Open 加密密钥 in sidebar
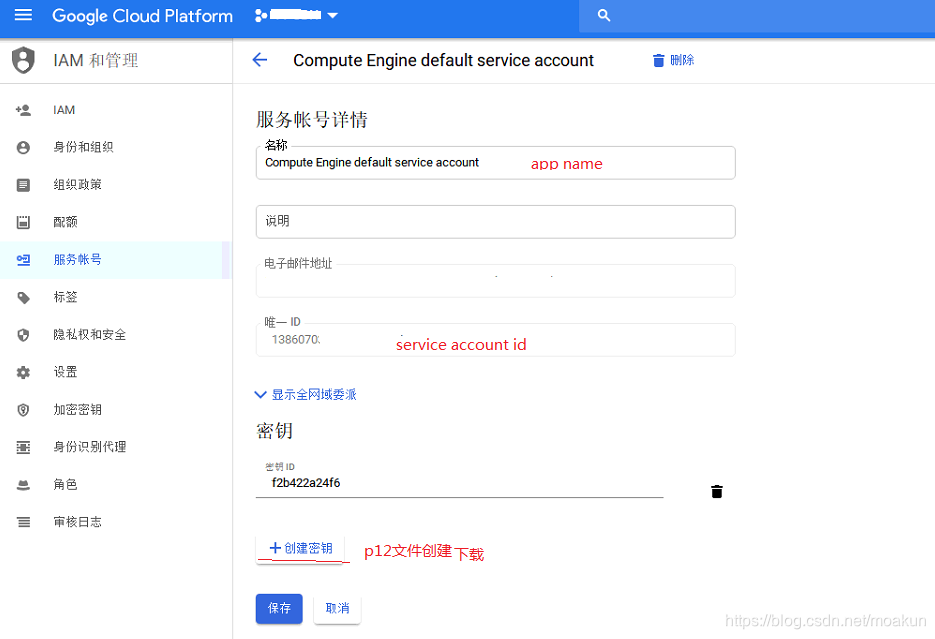Screen dimensions: 935x639 116,410
